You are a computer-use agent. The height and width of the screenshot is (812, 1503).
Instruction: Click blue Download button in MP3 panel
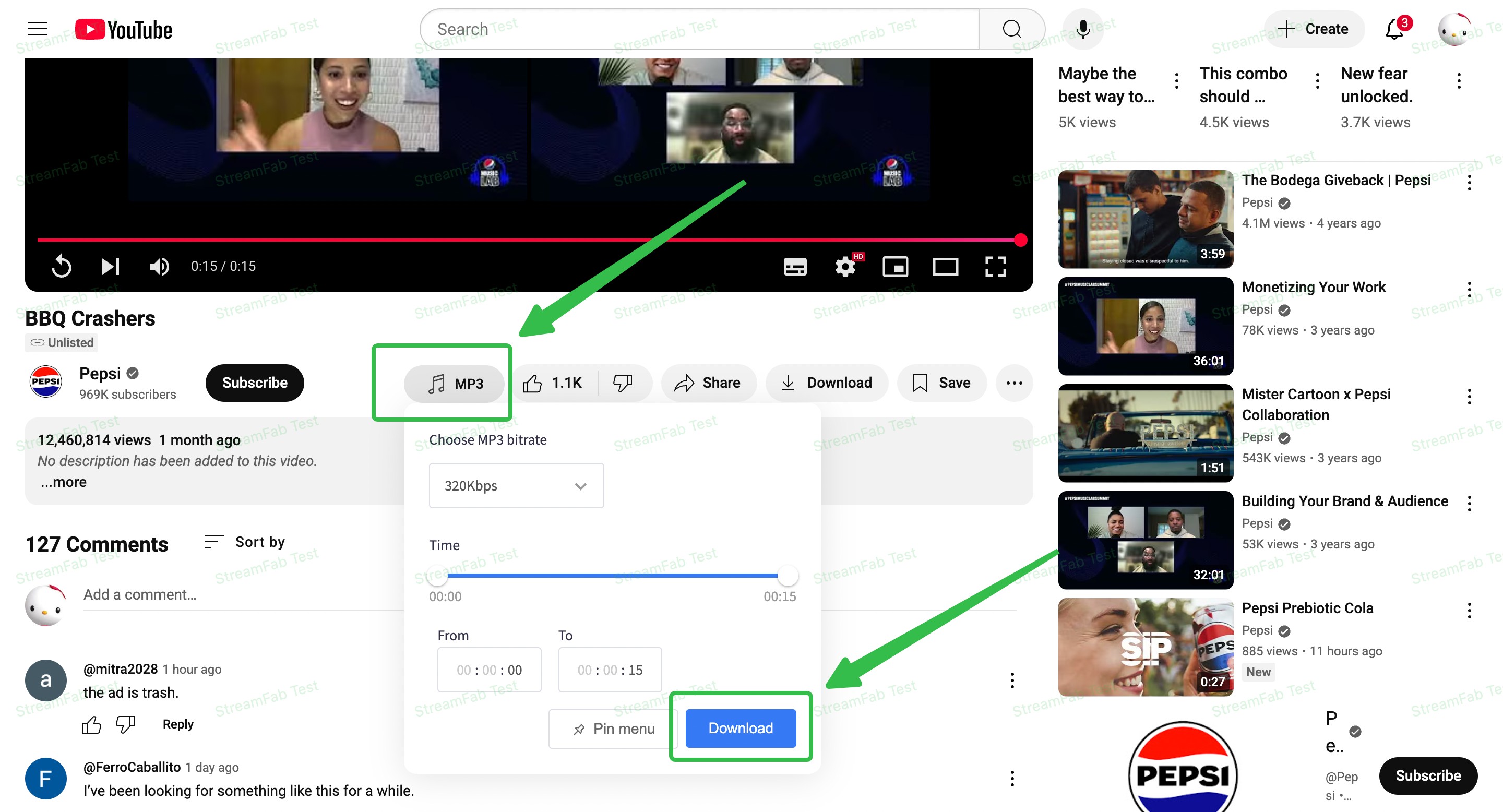741,728
